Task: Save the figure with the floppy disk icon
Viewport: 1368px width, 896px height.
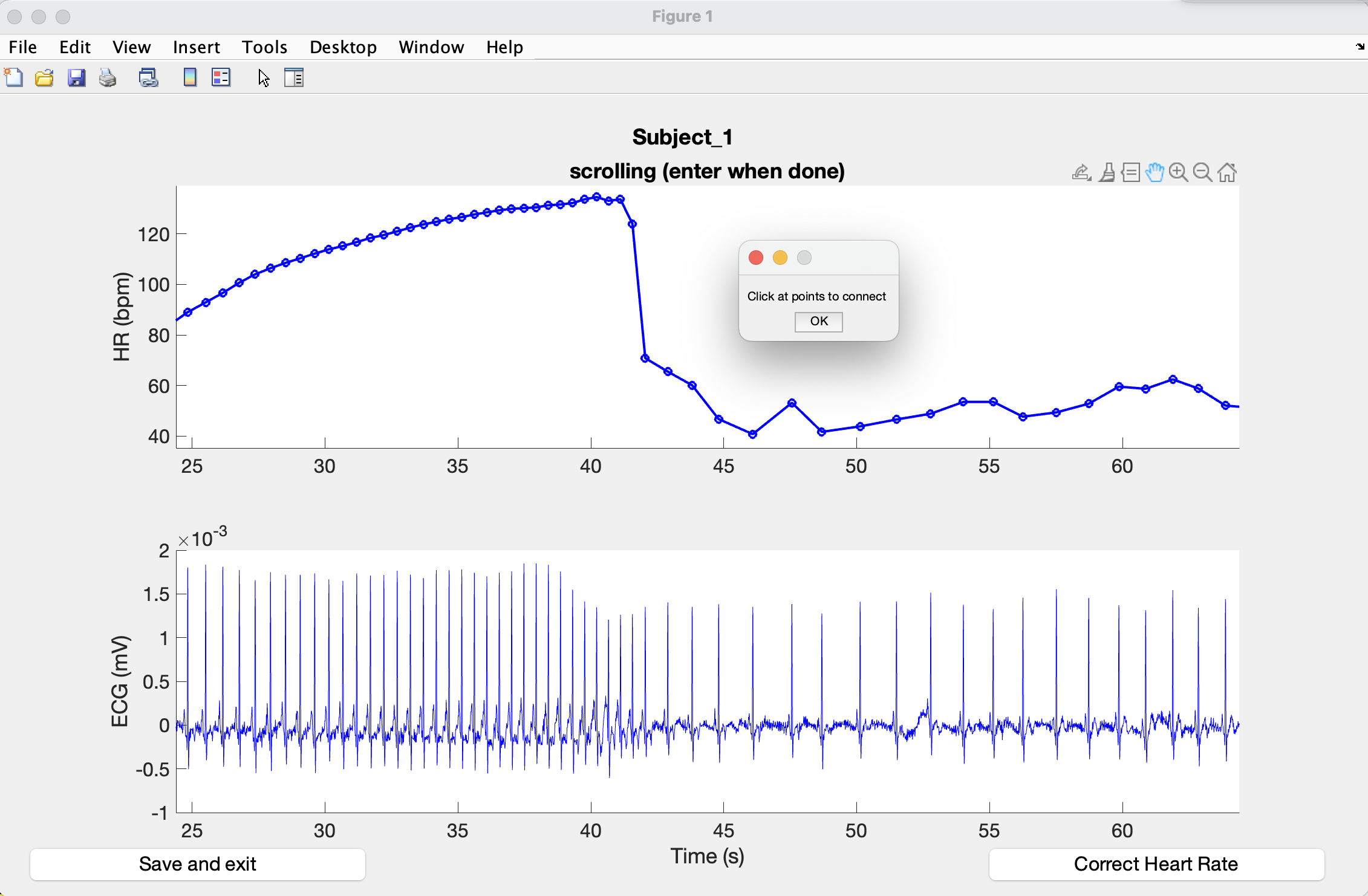Action: pyautogui.click(x=76, y=78)
